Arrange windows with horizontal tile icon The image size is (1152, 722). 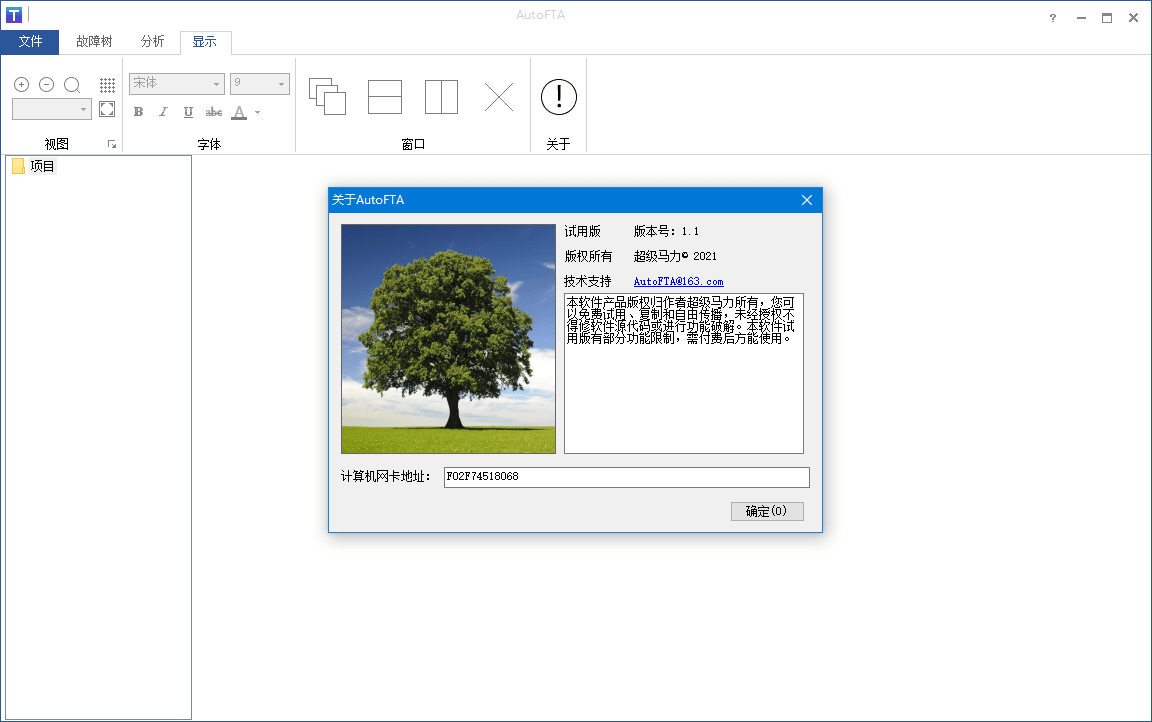(384, 97)
